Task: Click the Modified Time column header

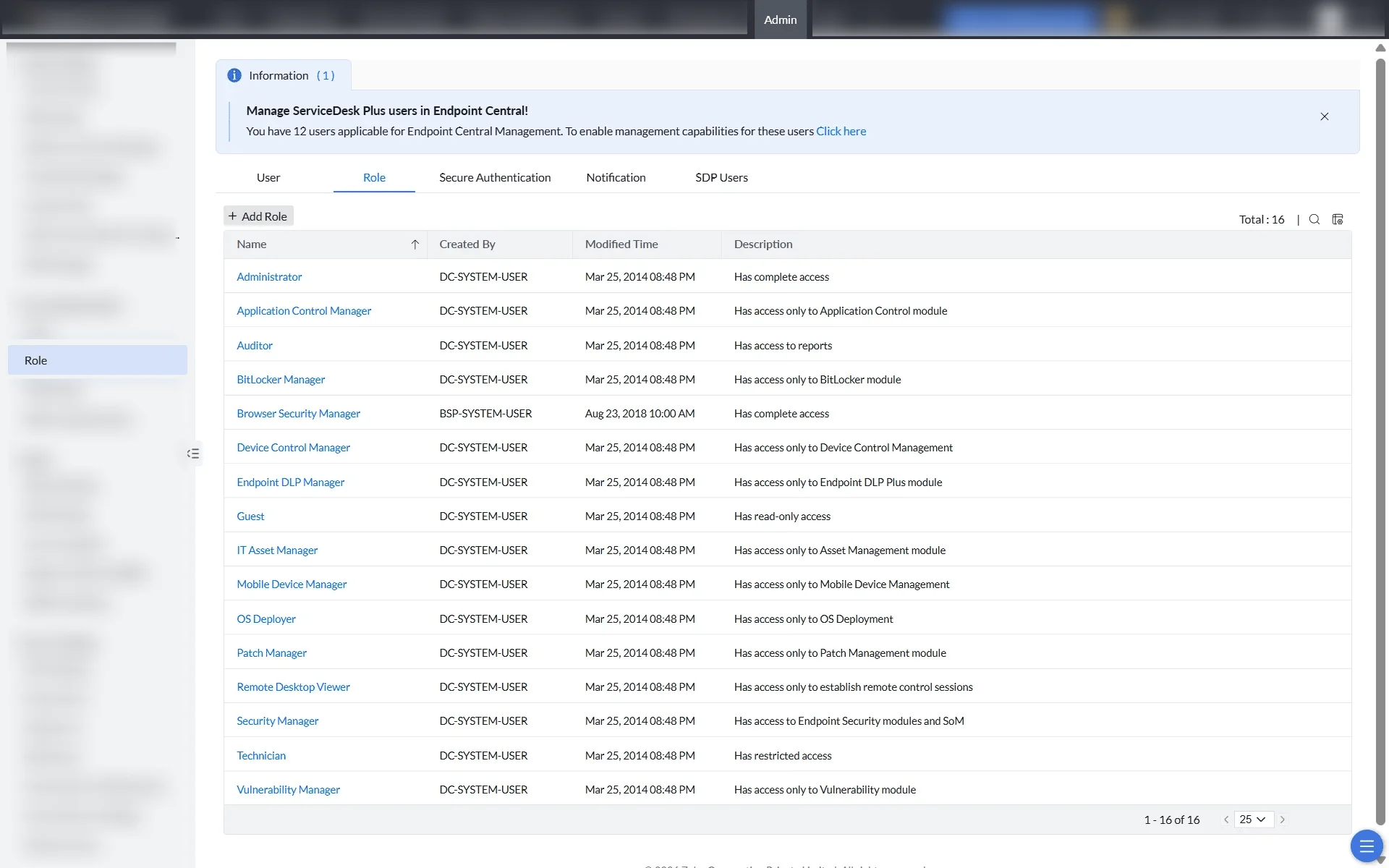Action: 621,244
